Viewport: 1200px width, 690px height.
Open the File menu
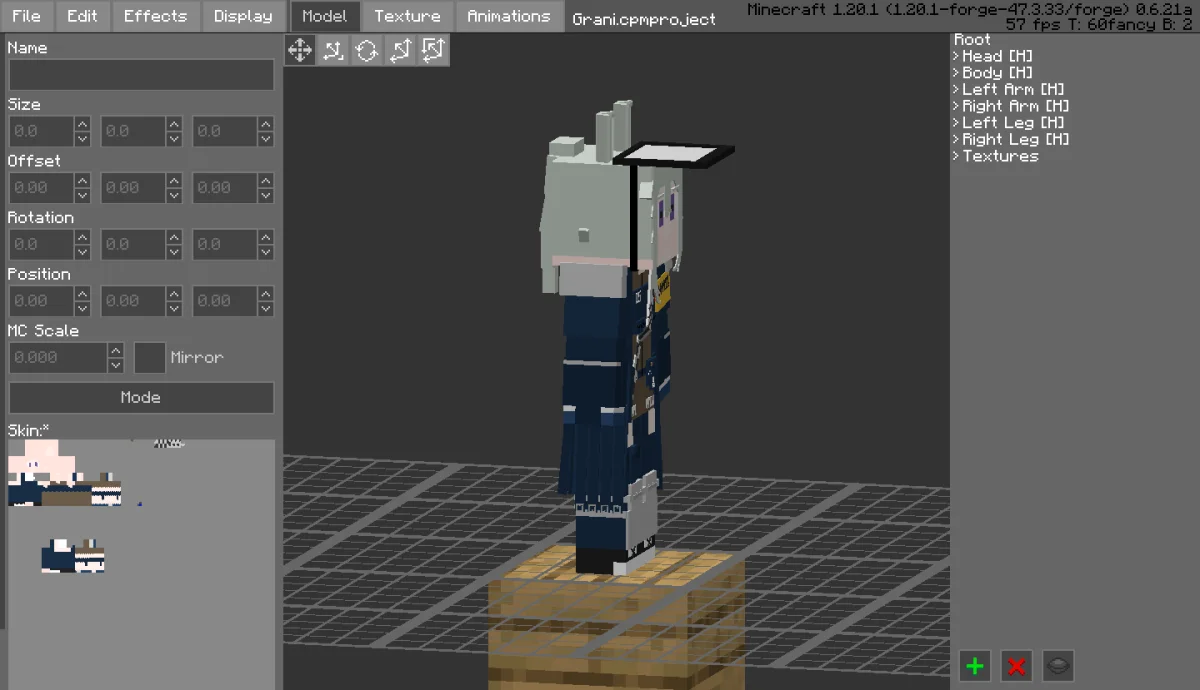(x=27, y=16)
